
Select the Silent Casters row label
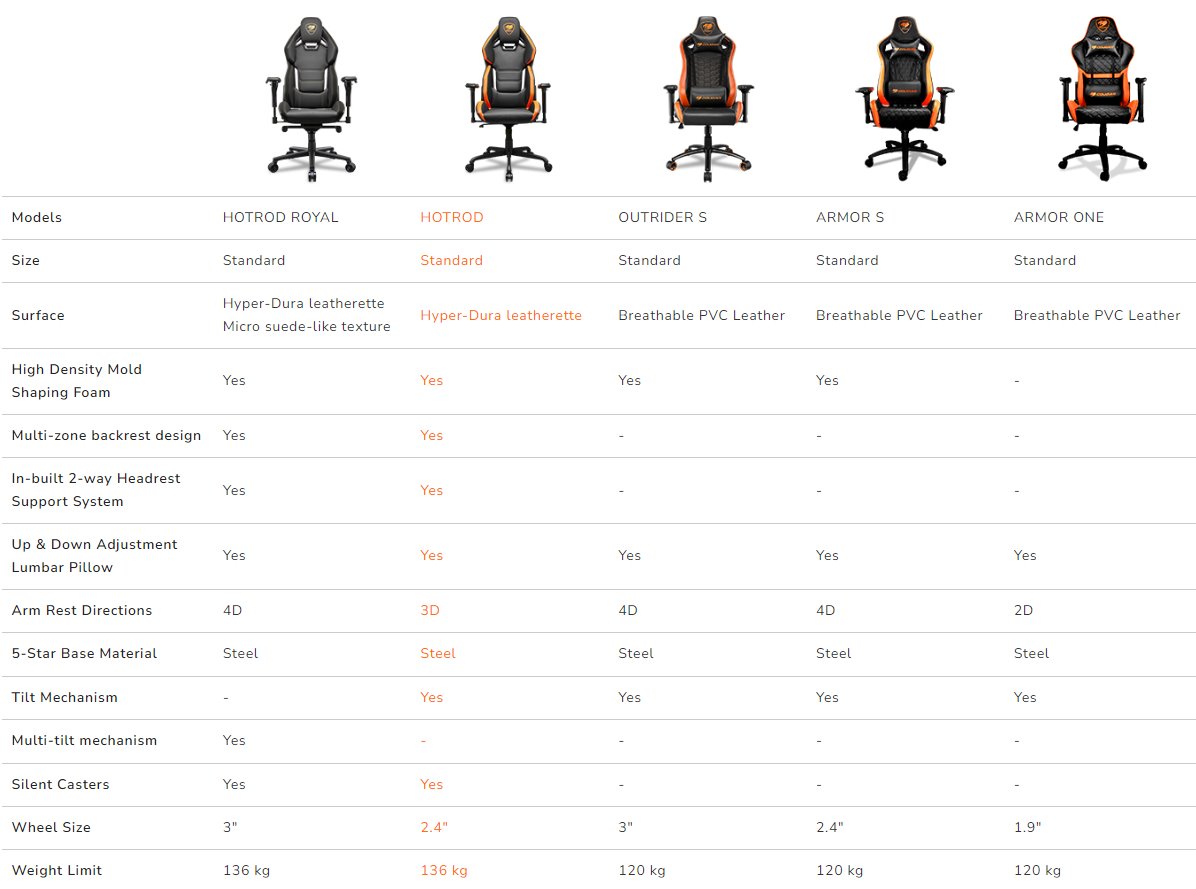[60, 784]
